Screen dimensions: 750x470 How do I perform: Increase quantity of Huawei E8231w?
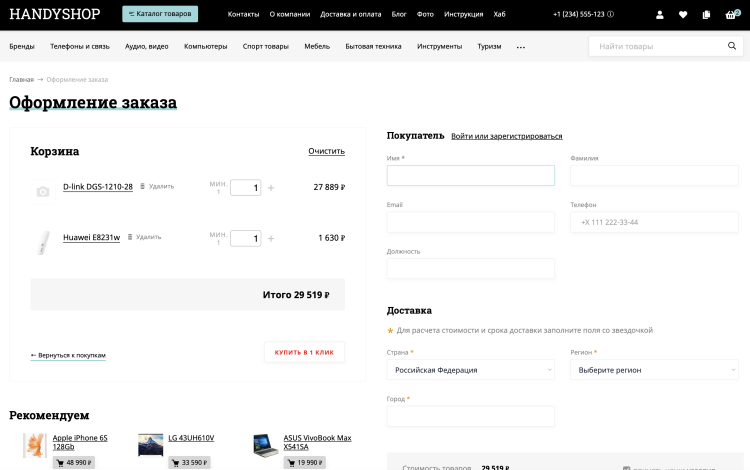pyautogui.click(x=271, y=239)
